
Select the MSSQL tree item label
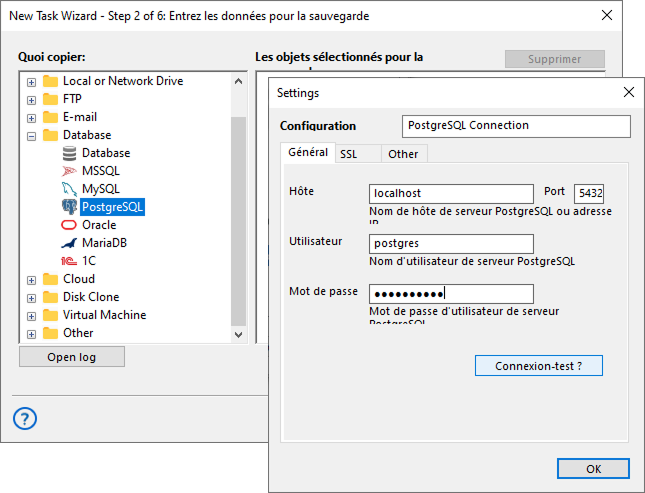point(101,171)
